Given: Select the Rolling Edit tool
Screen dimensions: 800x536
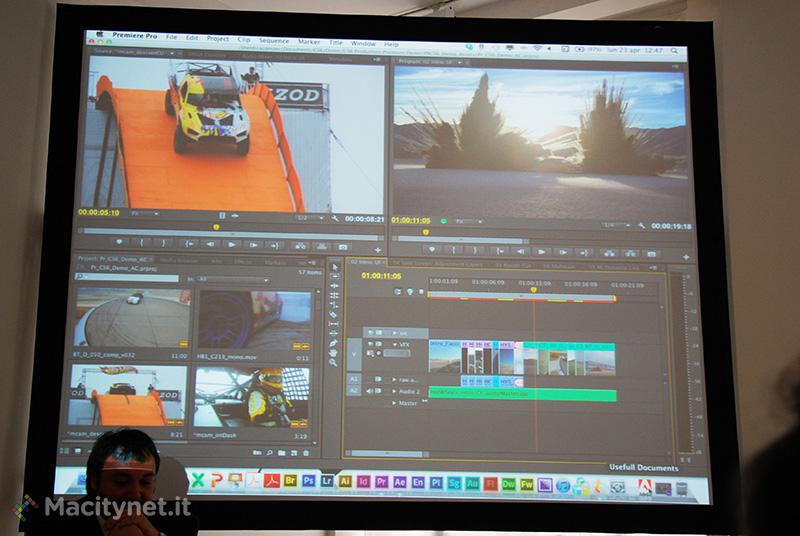Looking at the screenshot, I should 334,296.
